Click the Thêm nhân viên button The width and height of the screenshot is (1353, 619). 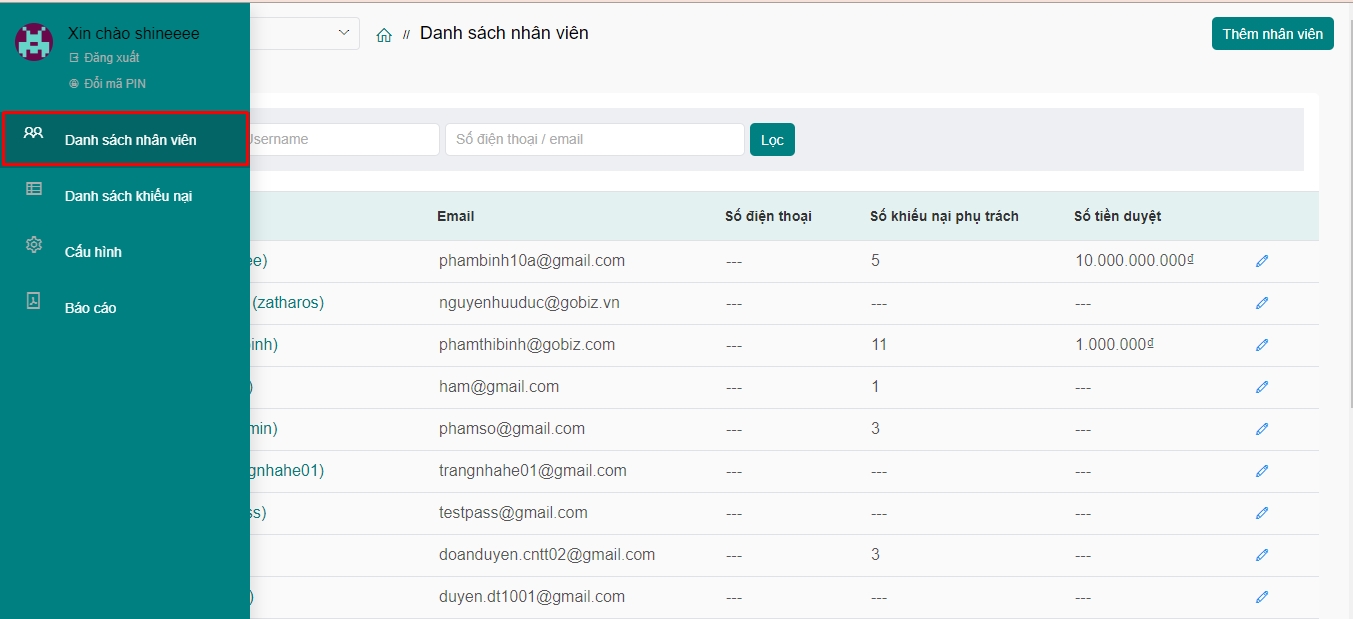1272,34
